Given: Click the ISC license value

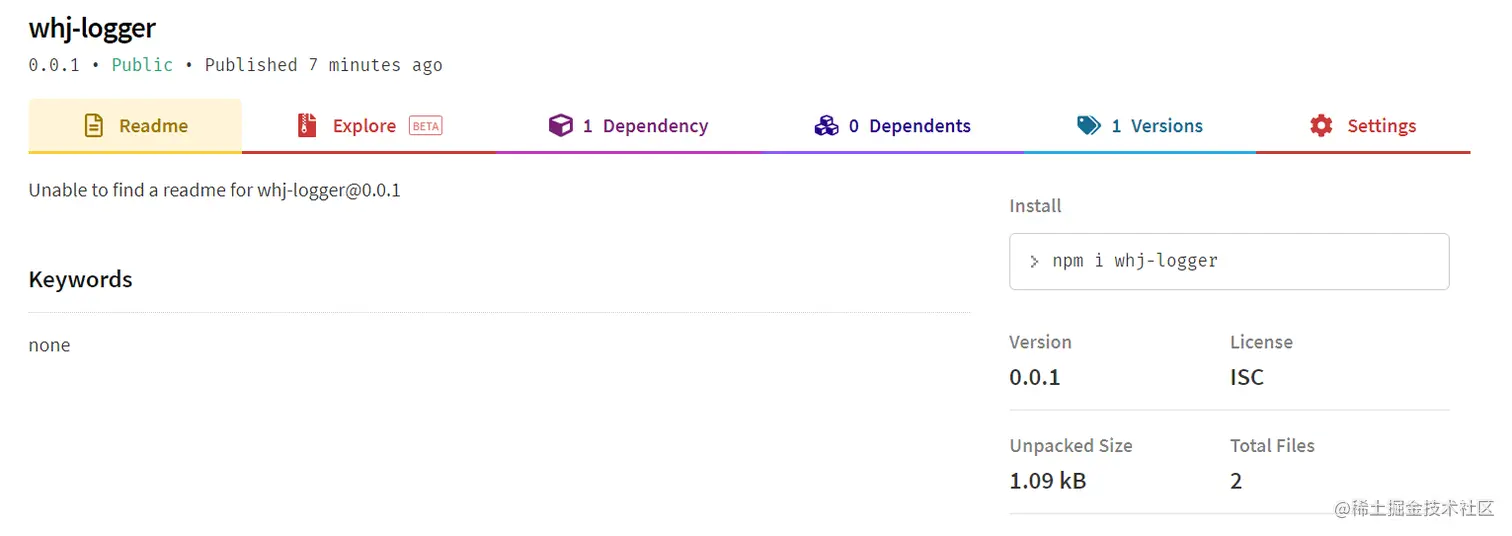Looking at the screenshot, I should 1246,378.
